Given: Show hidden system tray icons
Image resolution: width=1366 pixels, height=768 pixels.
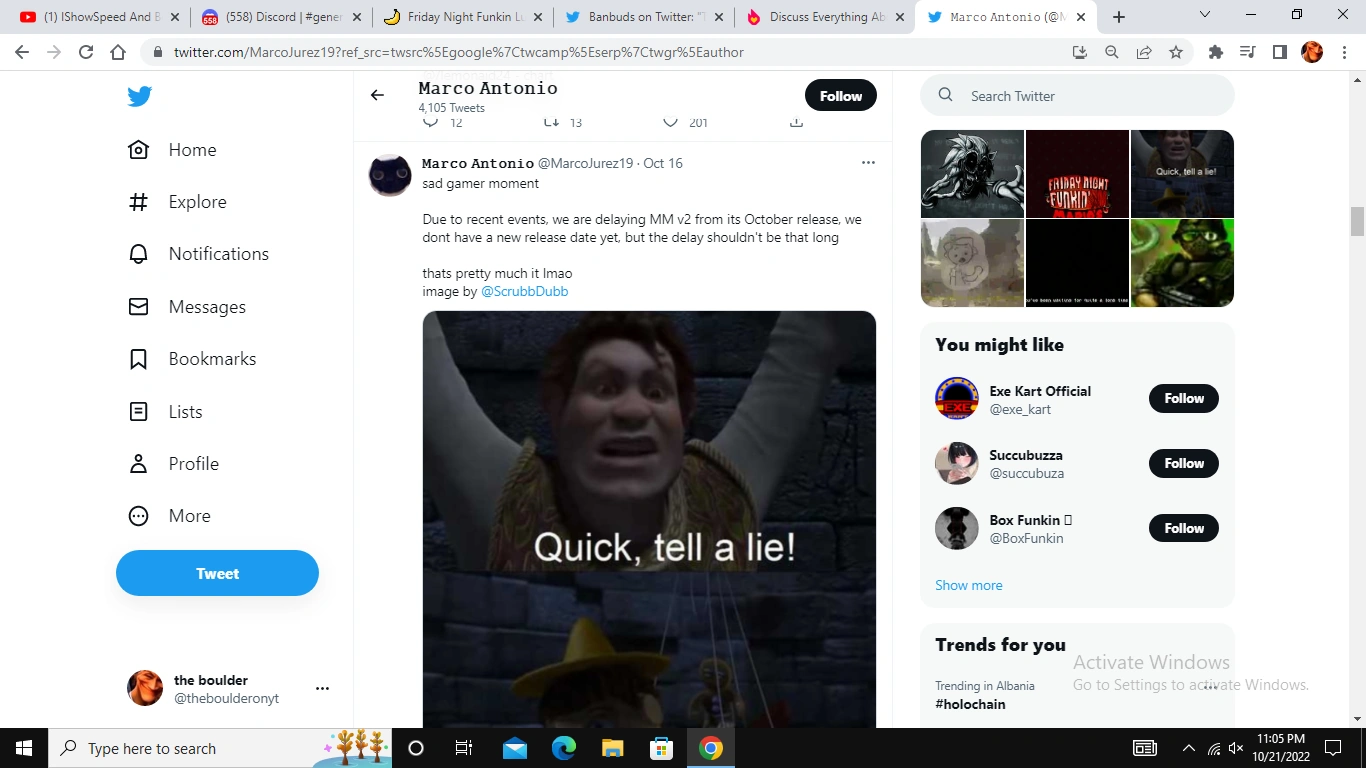Looking at the screenshot, I should [x=1189, y=748].
